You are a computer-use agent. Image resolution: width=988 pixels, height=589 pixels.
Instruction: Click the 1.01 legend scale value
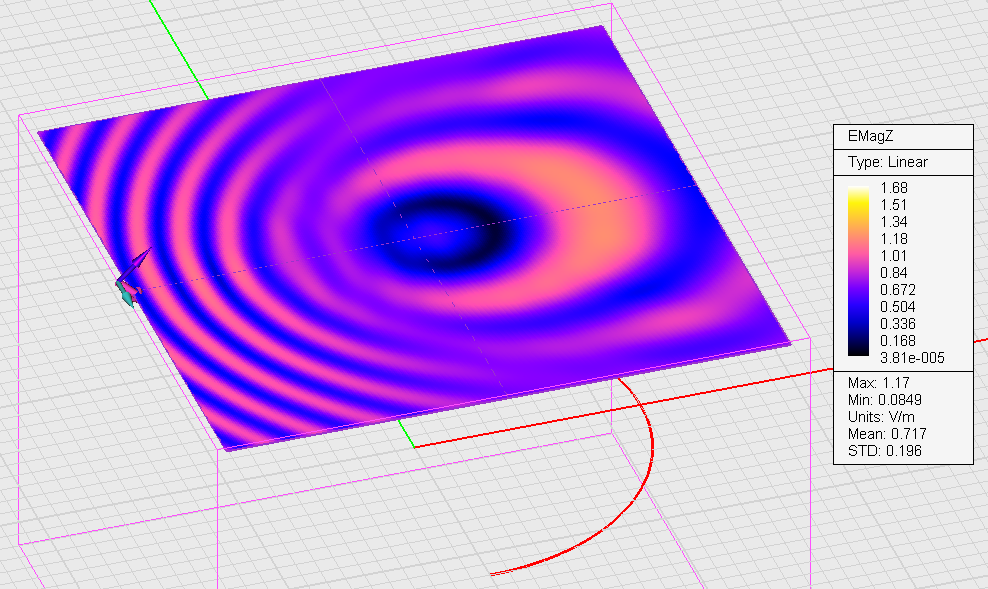(893, 256)
